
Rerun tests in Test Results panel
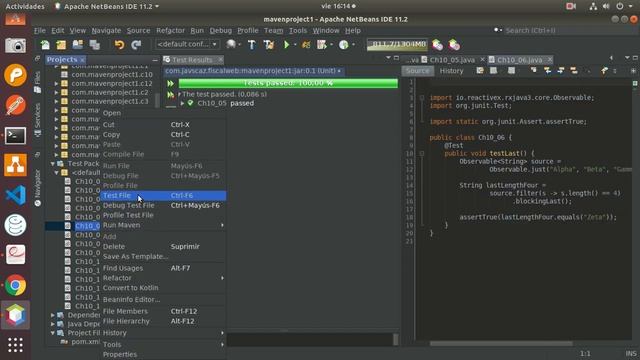[170, 83]
